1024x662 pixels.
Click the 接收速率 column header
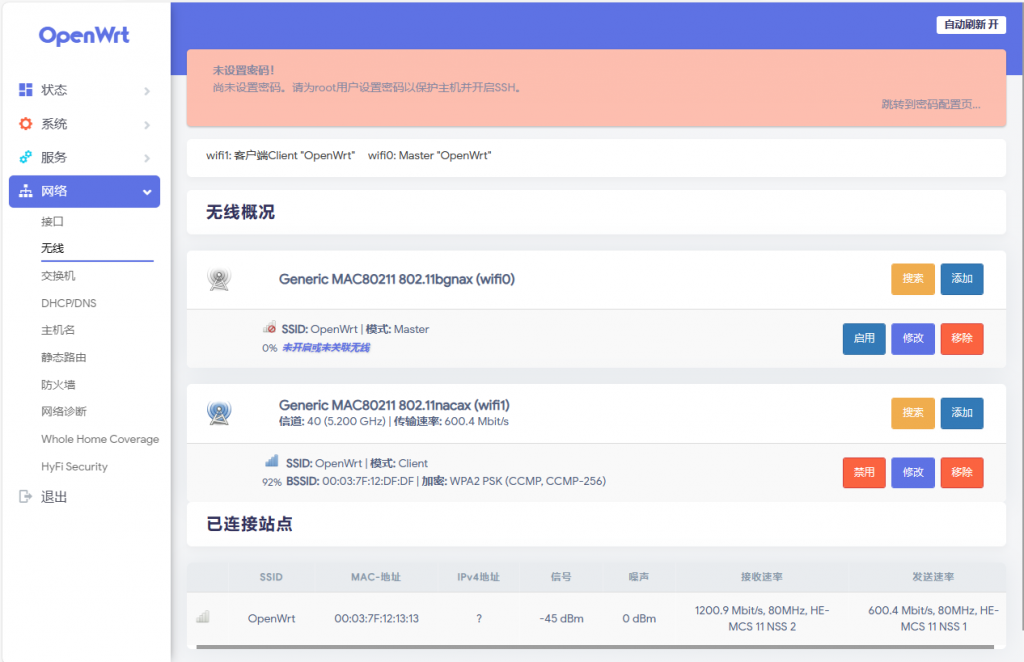pyautogui.click(x=761, y=577)
